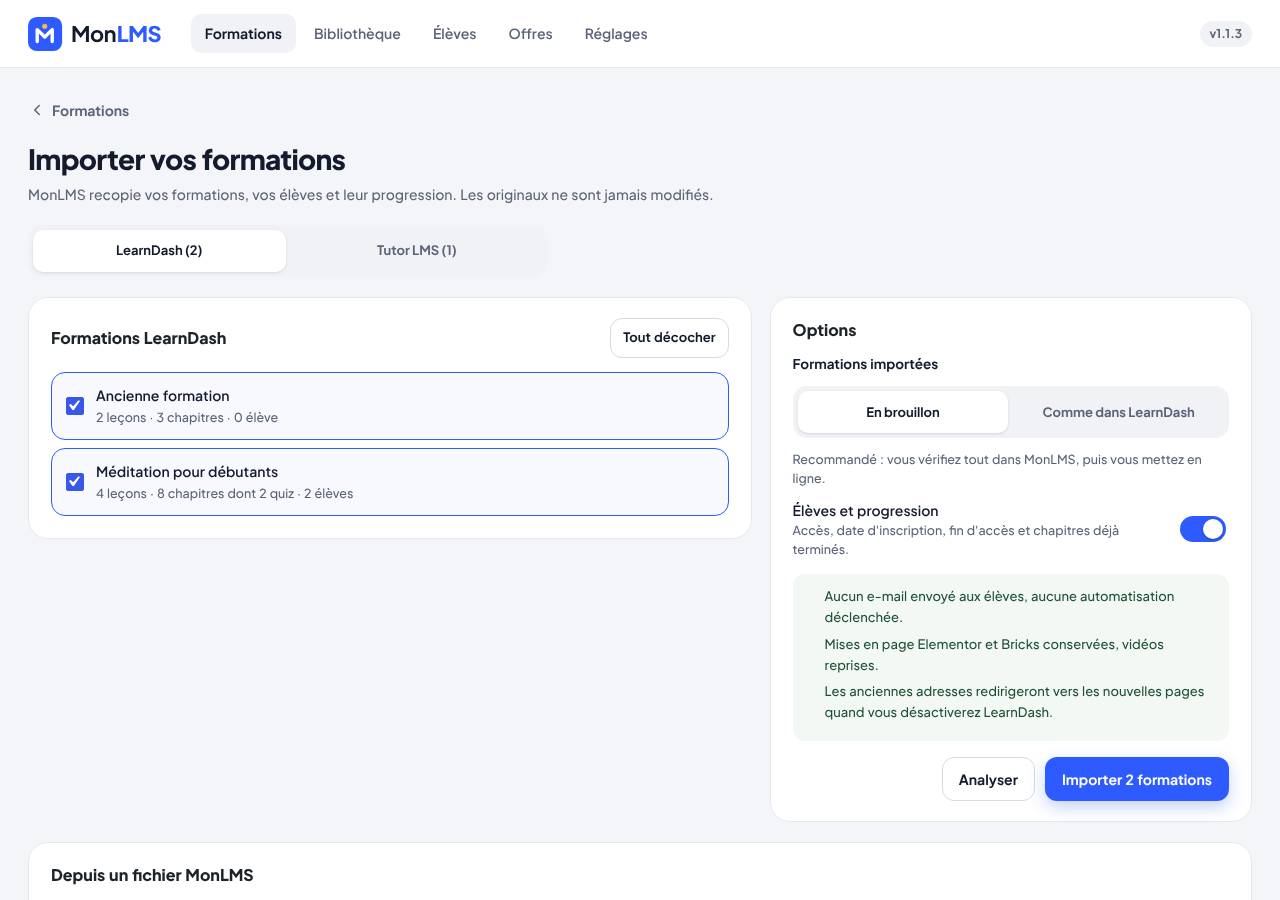
Task: Click the text "2 leçons · 3 chapitres · 0 élève"
Action: click(x=187, y=418)
